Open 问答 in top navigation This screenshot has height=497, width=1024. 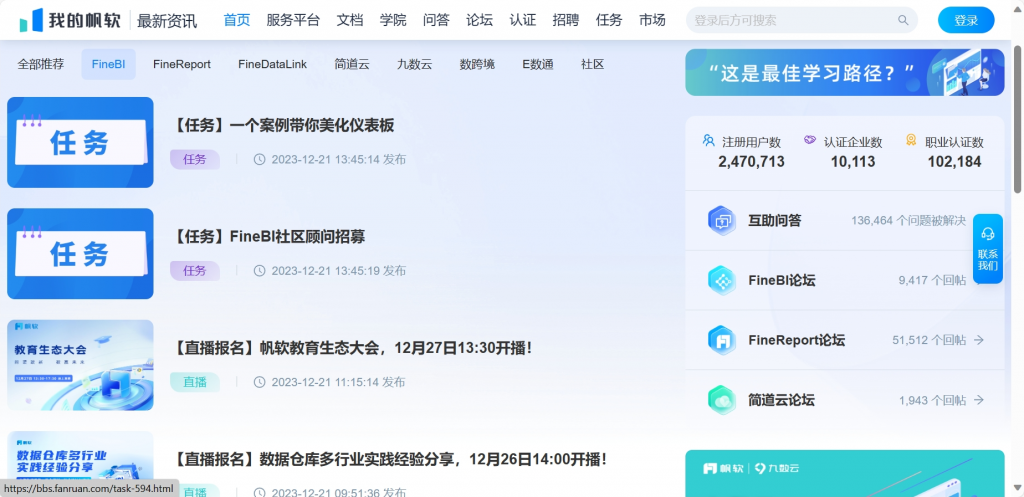tap(436, 20)
